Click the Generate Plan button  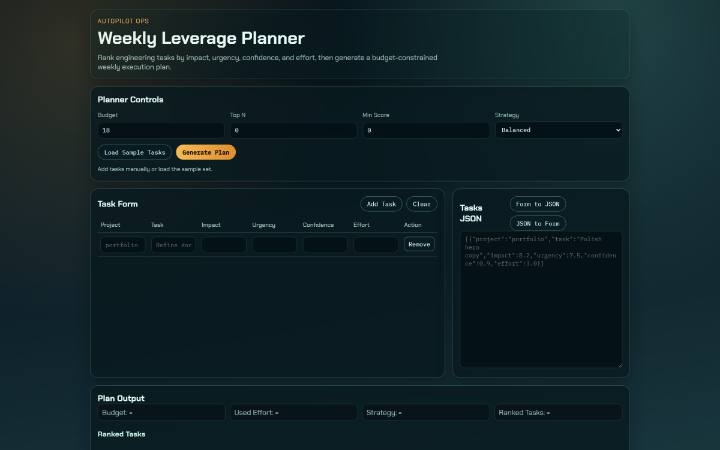click(x=206, y=152)
